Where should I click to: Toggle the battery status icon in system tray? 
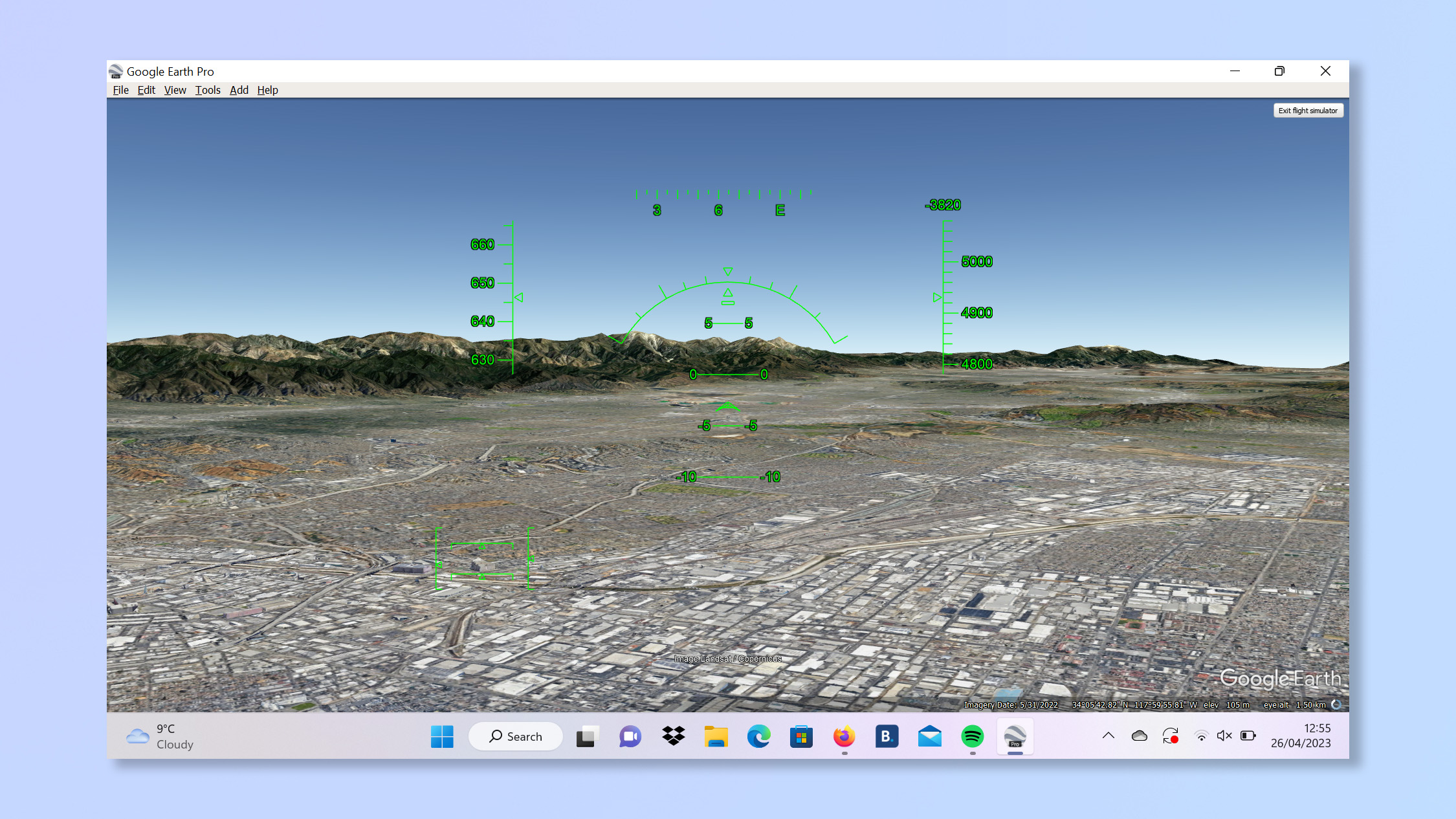click(1248, 736)
